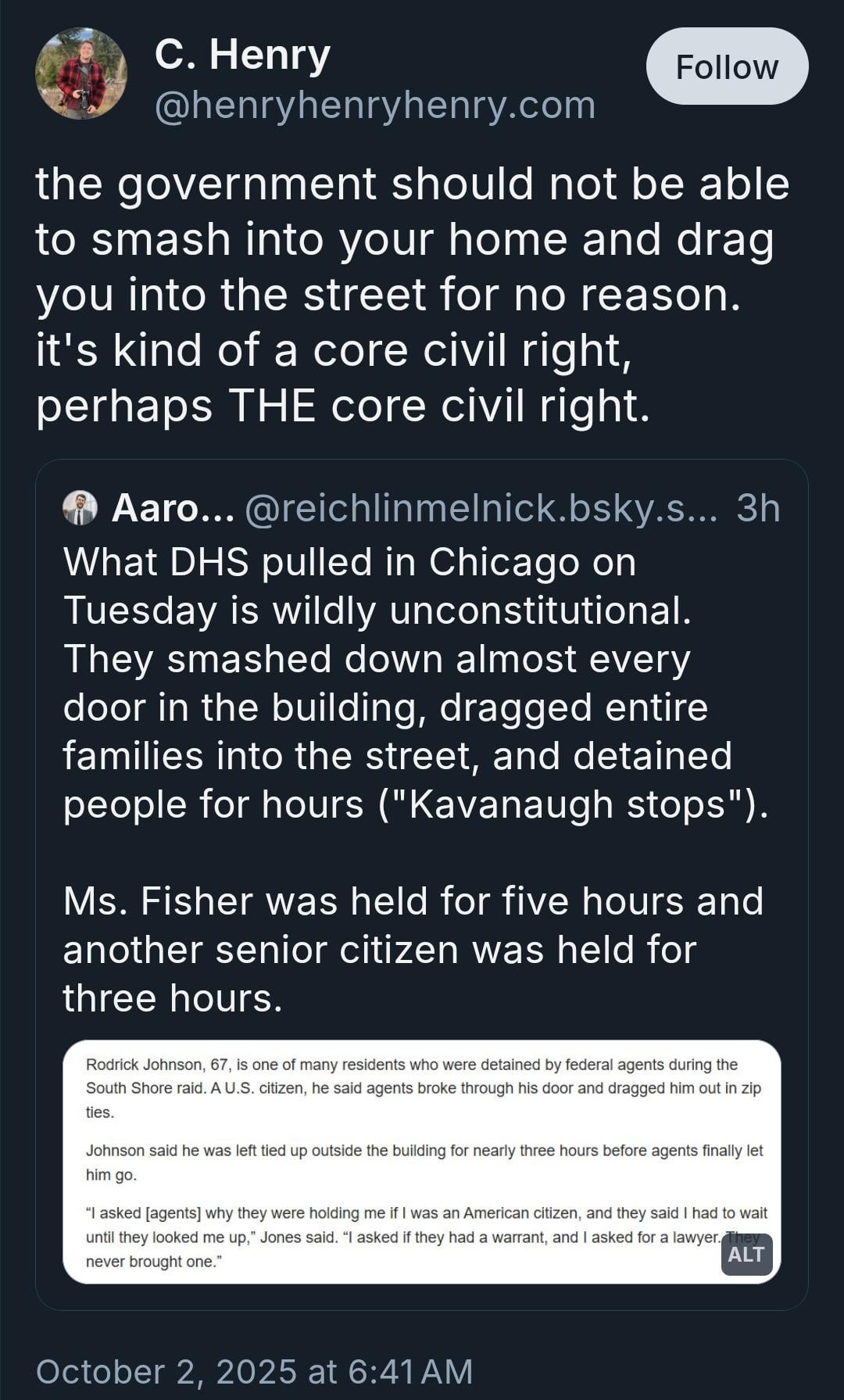The image size is (844, 1400).
Task: Open the @henryhenryhenry.com handle link
Action: [375, 105]
